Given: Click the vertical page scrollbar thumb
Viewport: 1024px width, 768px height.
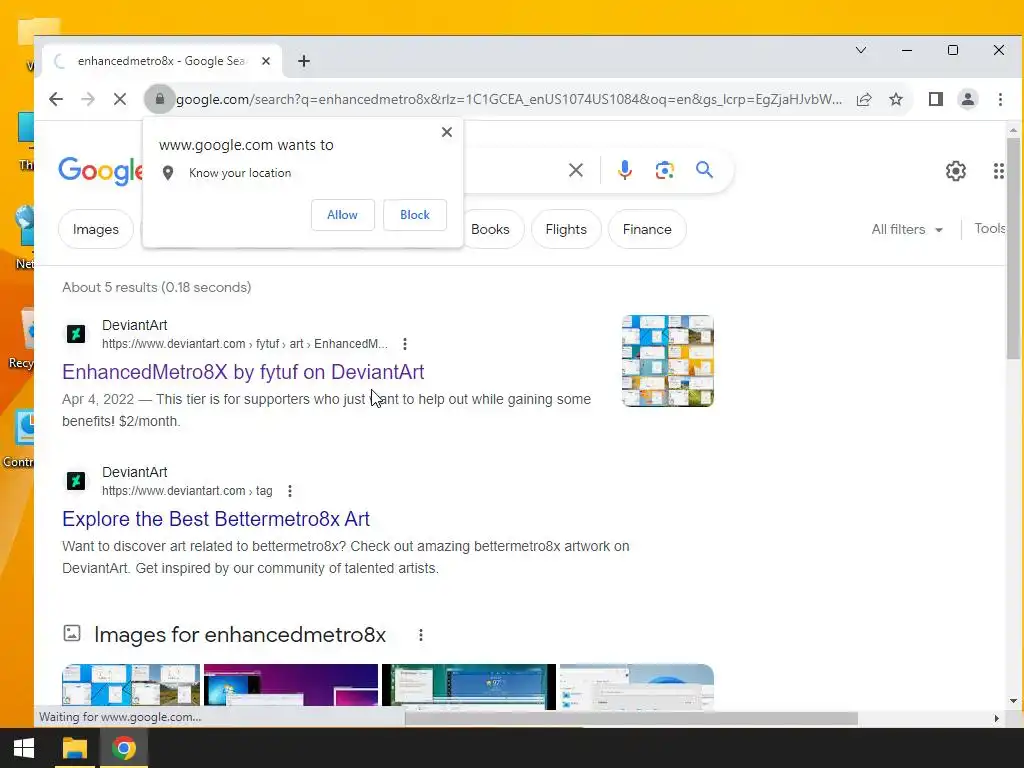Looking at the screenshot, I should pyautogui.click(x=1013, y=248).
